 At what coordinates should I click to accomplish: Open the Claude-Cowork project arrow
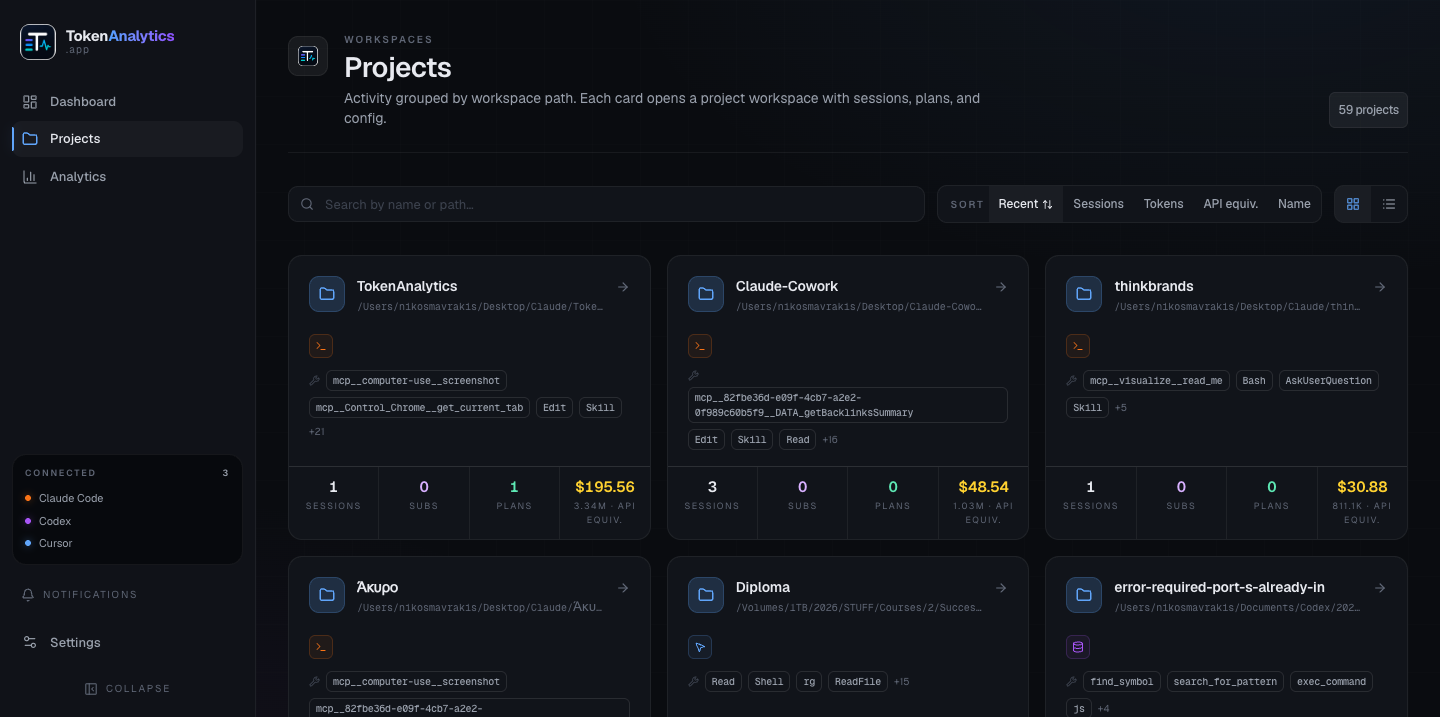(1001, 287)
